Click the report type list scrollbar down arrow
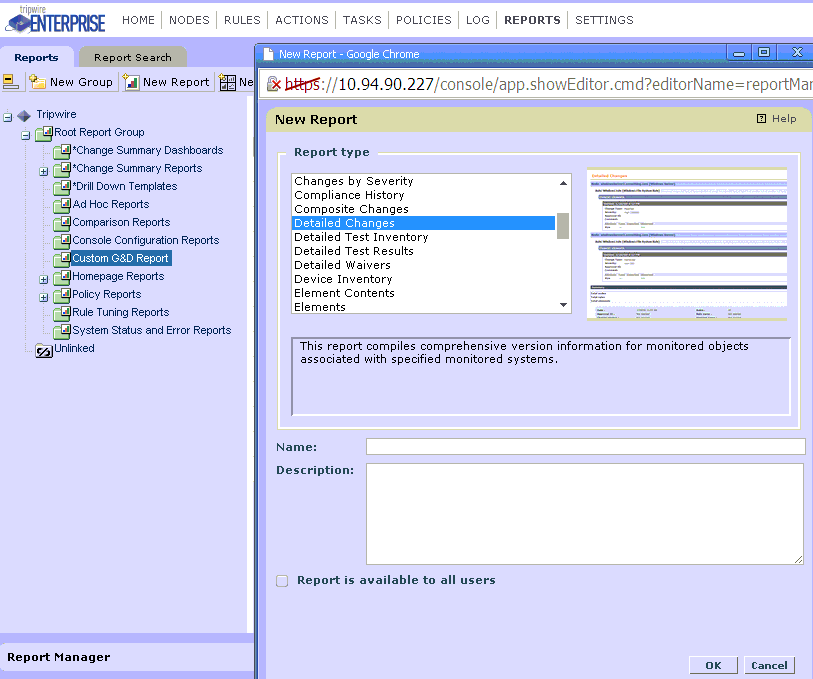The image size is (813, 679). [563, 305]
